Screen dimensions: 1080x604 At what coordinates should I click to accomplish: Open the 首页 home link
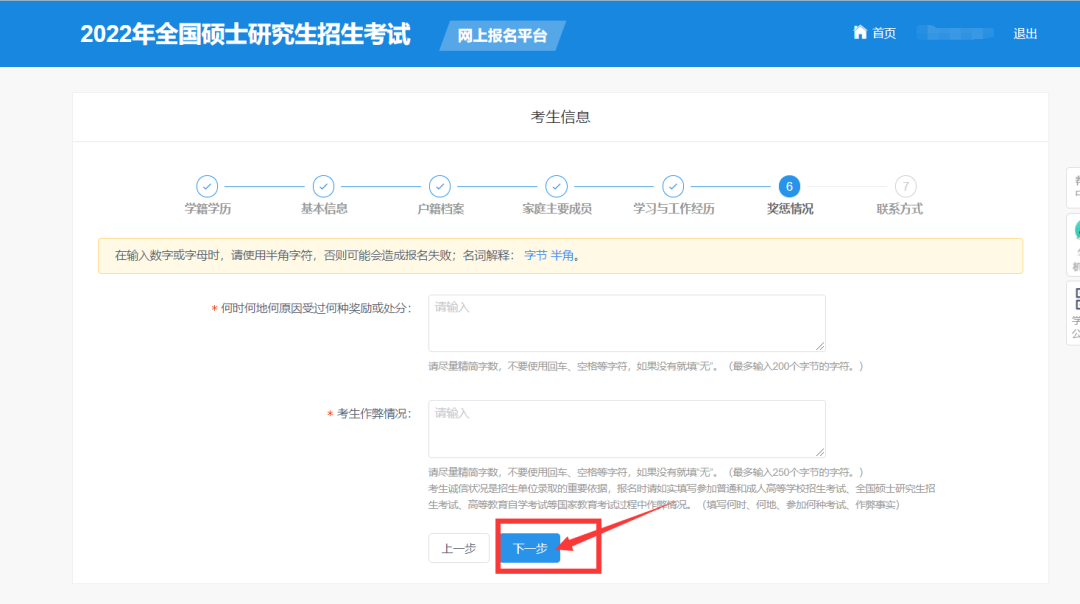[884, 33]
